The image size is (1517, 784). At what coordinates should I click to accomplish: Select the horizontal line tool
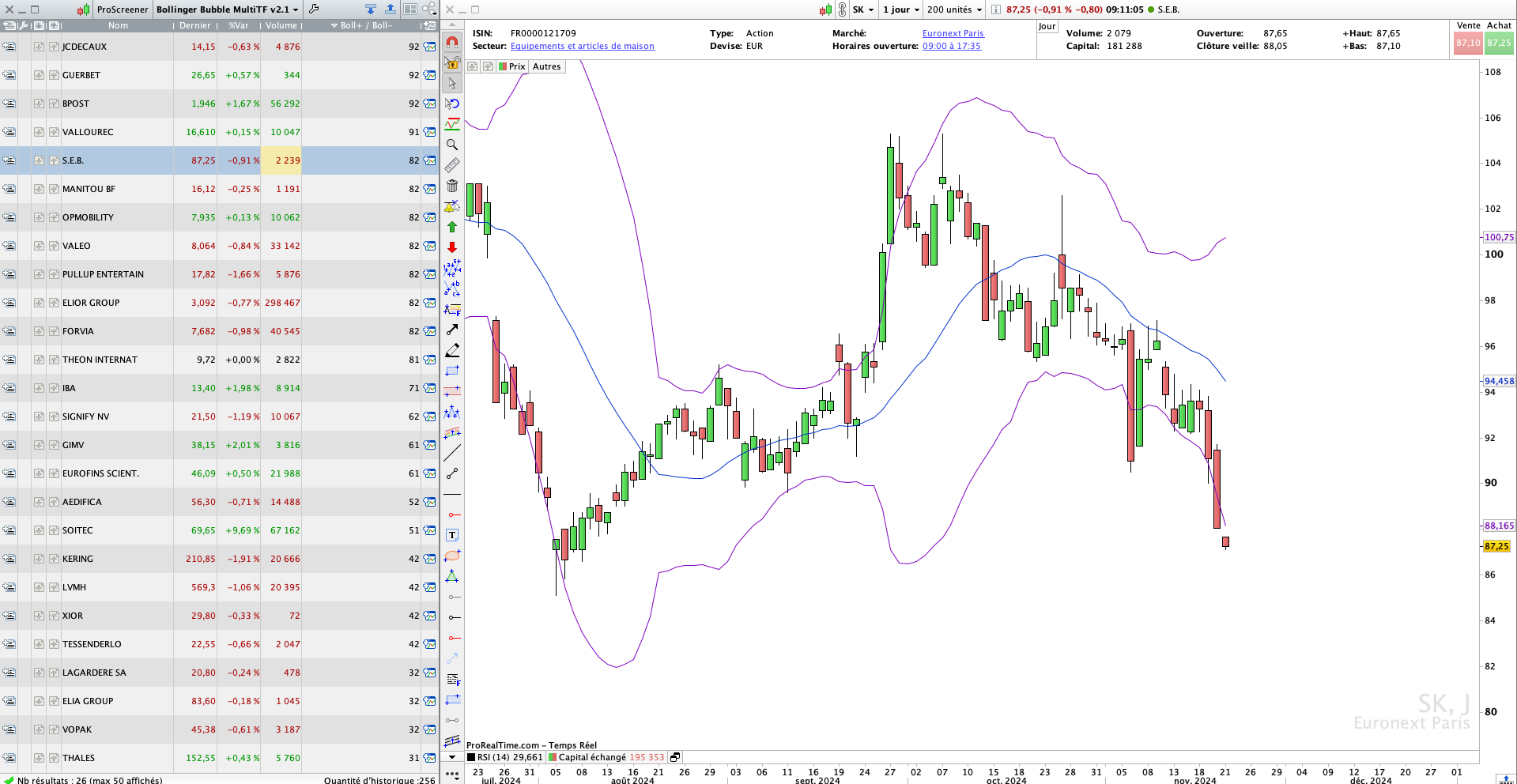(452, 494)
